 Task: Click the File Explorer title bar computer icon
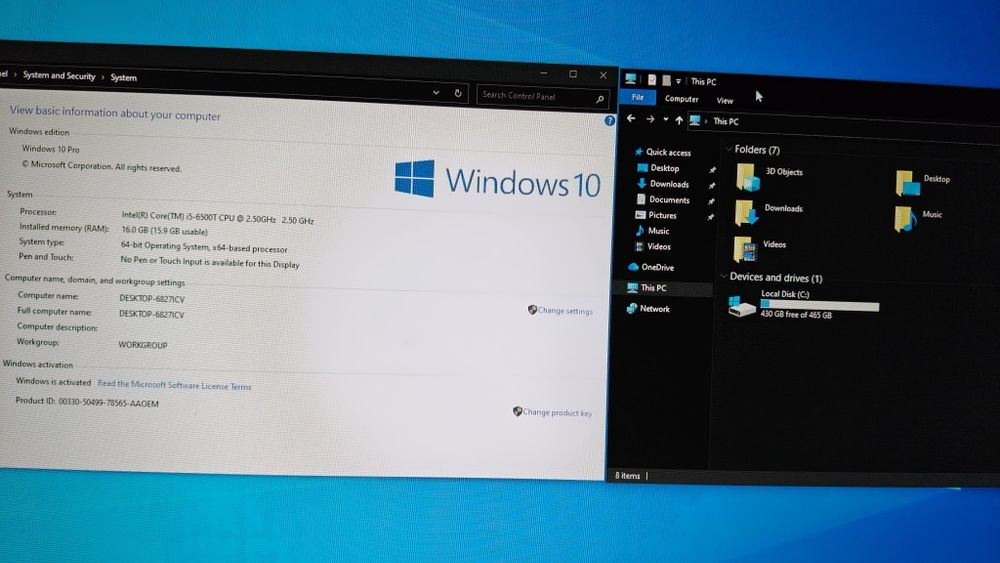point(631,79)
